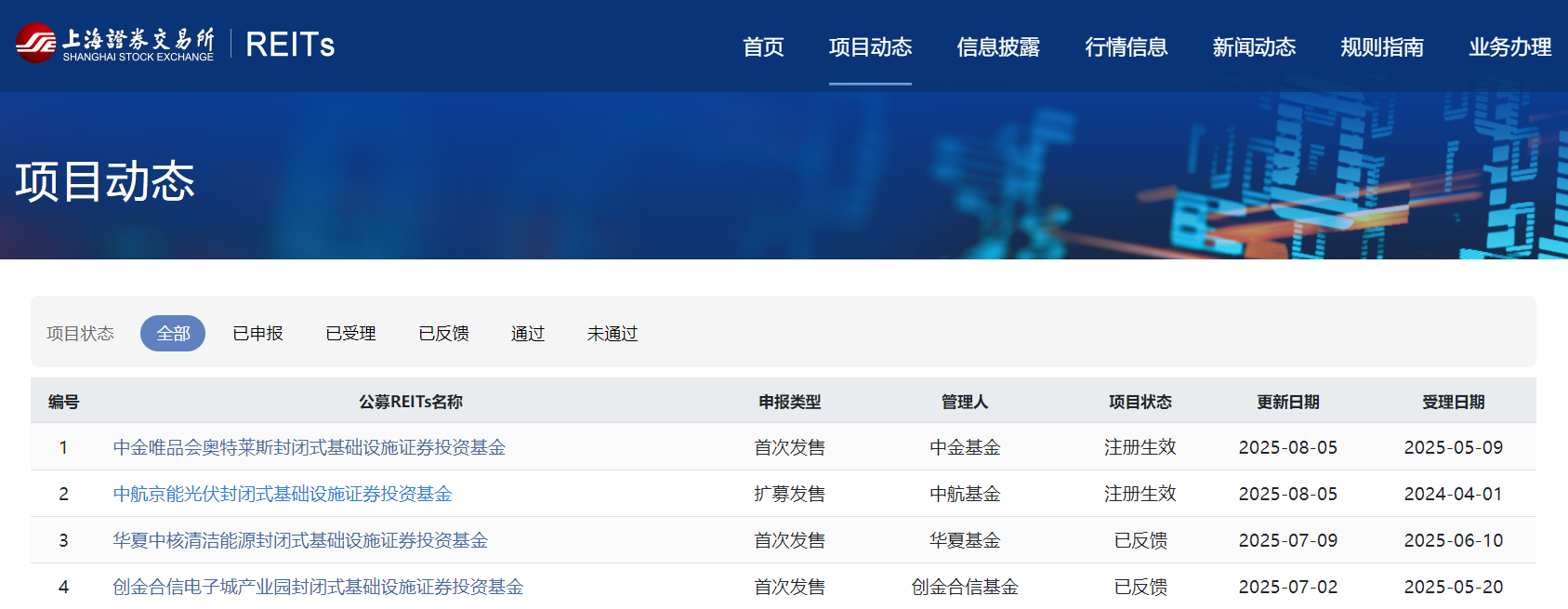This screenshot has width=1568, height=609.
Task: Open 华夏中核清洁能源 REIT fund link
Action: click(300, 540)
